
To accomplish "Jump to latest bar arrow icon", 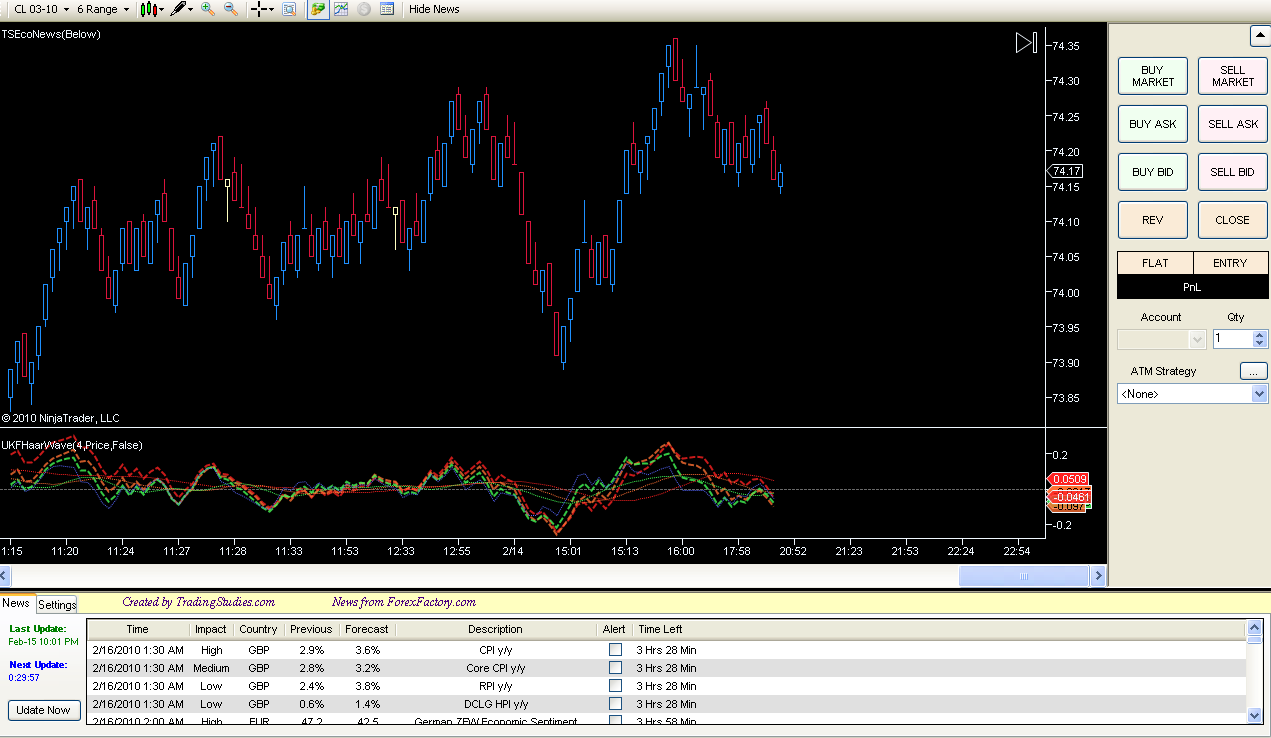I will (x=1026, y=43).
